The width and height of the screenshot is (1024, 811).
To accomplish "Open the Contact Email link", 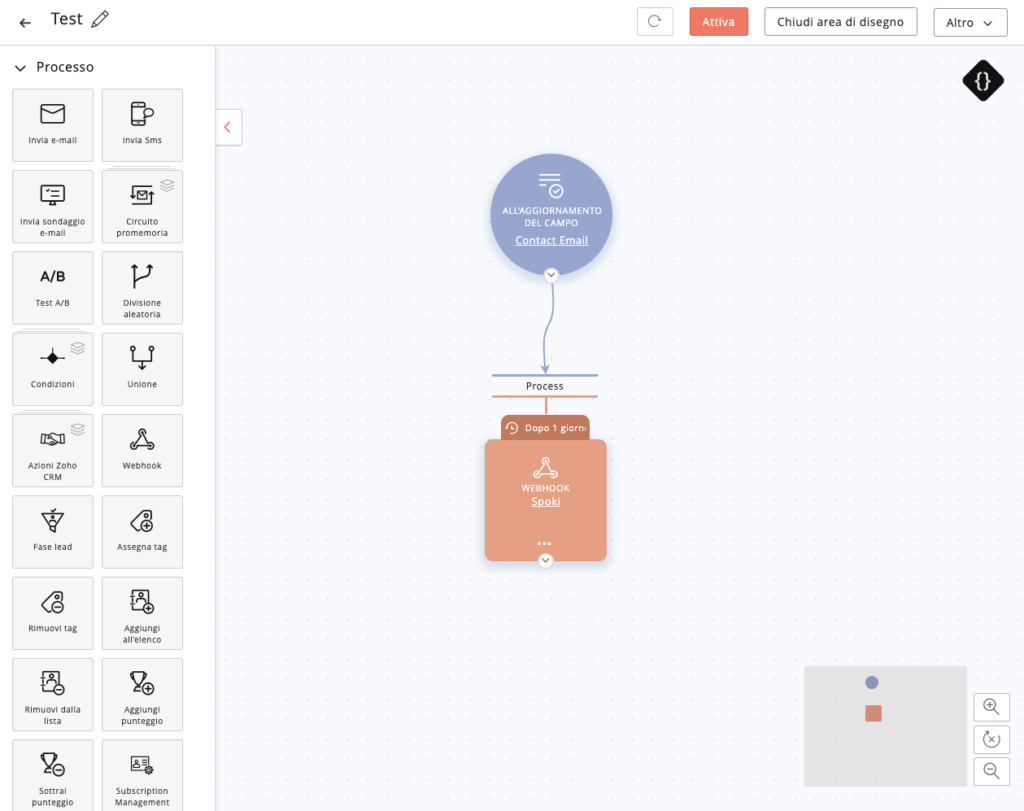I will pos(551,240).
